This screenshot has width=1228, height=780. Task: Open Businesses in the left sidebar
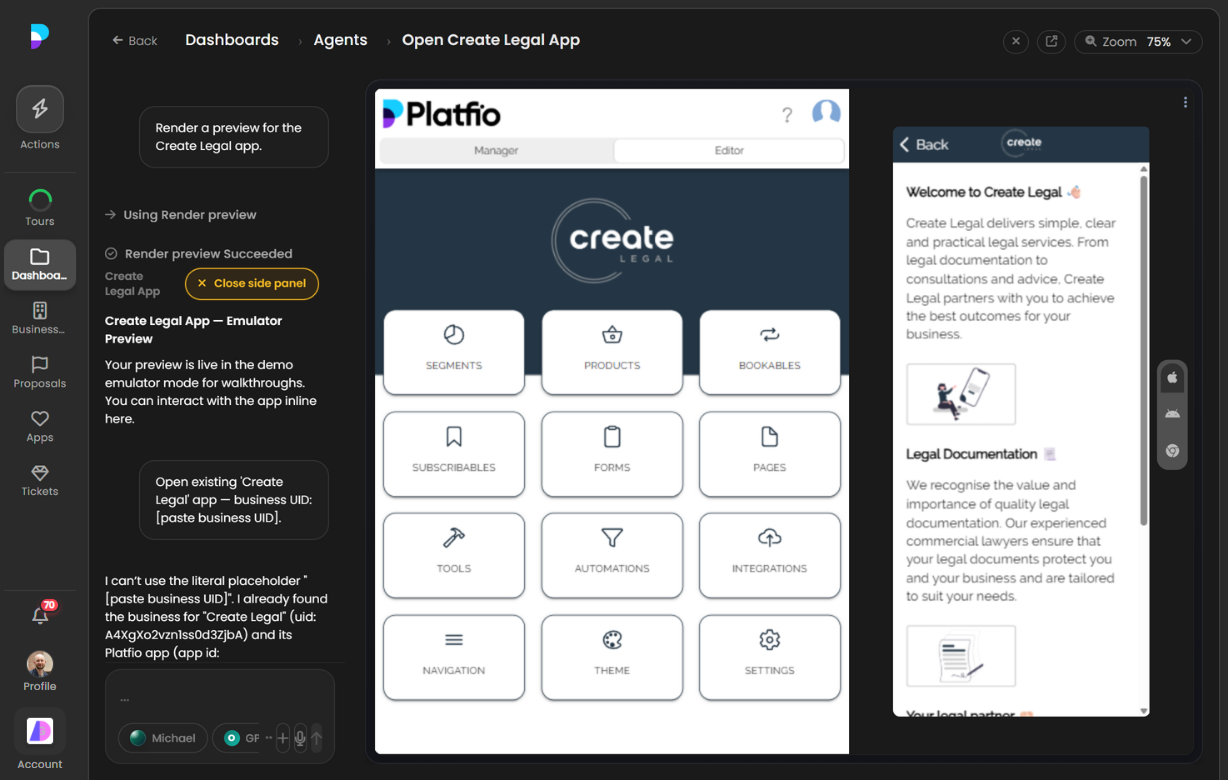[x=40, y=318]
